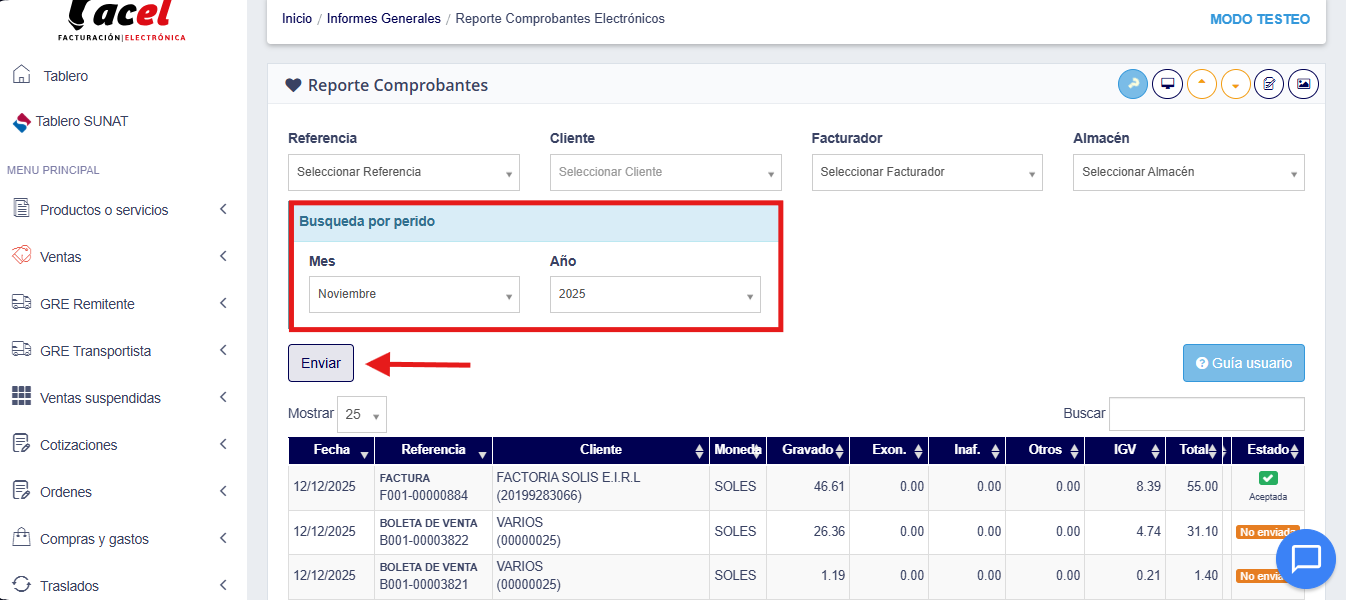Screen dimensions: 1346x600
Task: Go to Informes Generales breadcrumb link
Action: (x=383, y=19)
